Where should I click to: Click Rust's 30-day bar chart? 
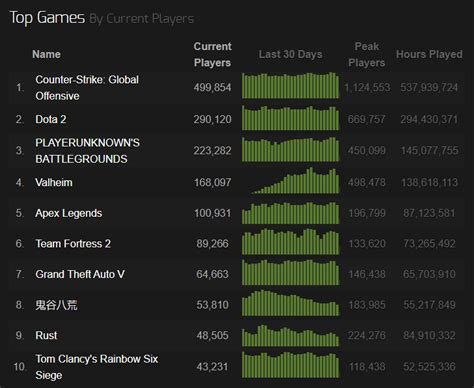click(290, 336)
